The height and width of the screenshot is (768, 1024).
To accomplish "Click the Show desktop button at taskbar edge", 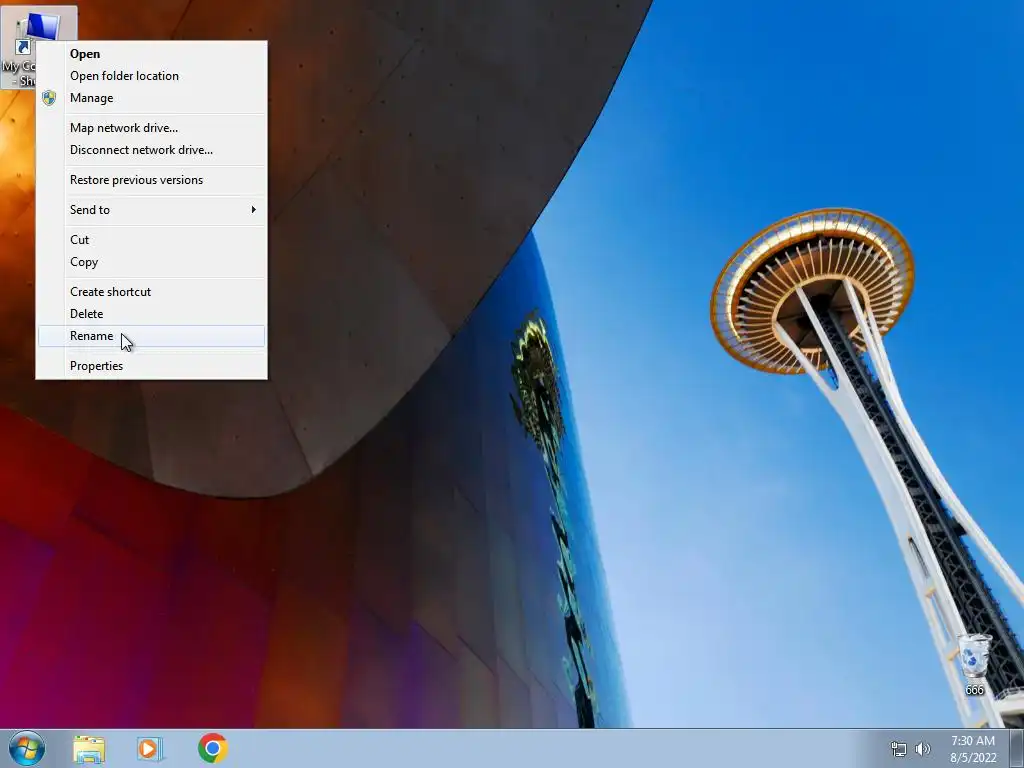I will [1016, 749].
